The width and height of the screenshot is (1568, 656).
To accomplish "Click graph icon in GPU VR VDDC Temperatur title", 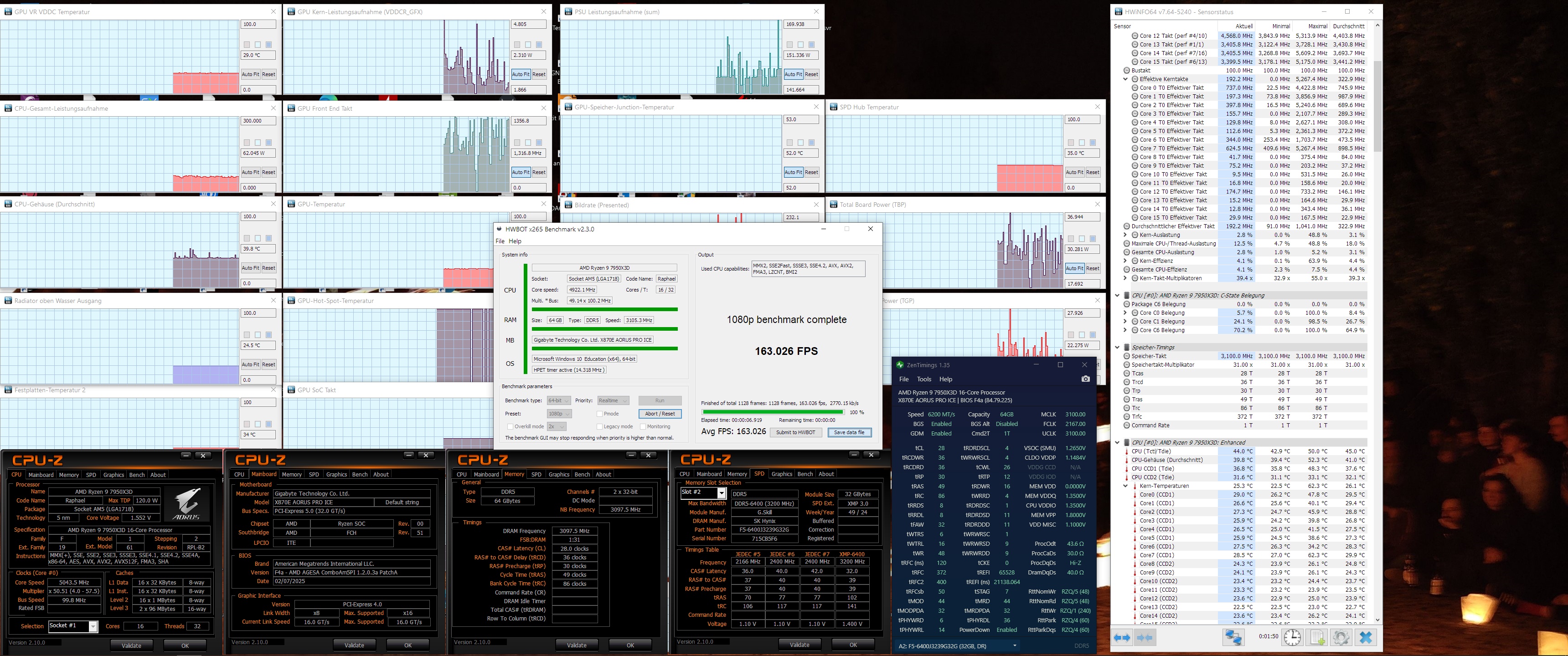I will click(8, 11).
